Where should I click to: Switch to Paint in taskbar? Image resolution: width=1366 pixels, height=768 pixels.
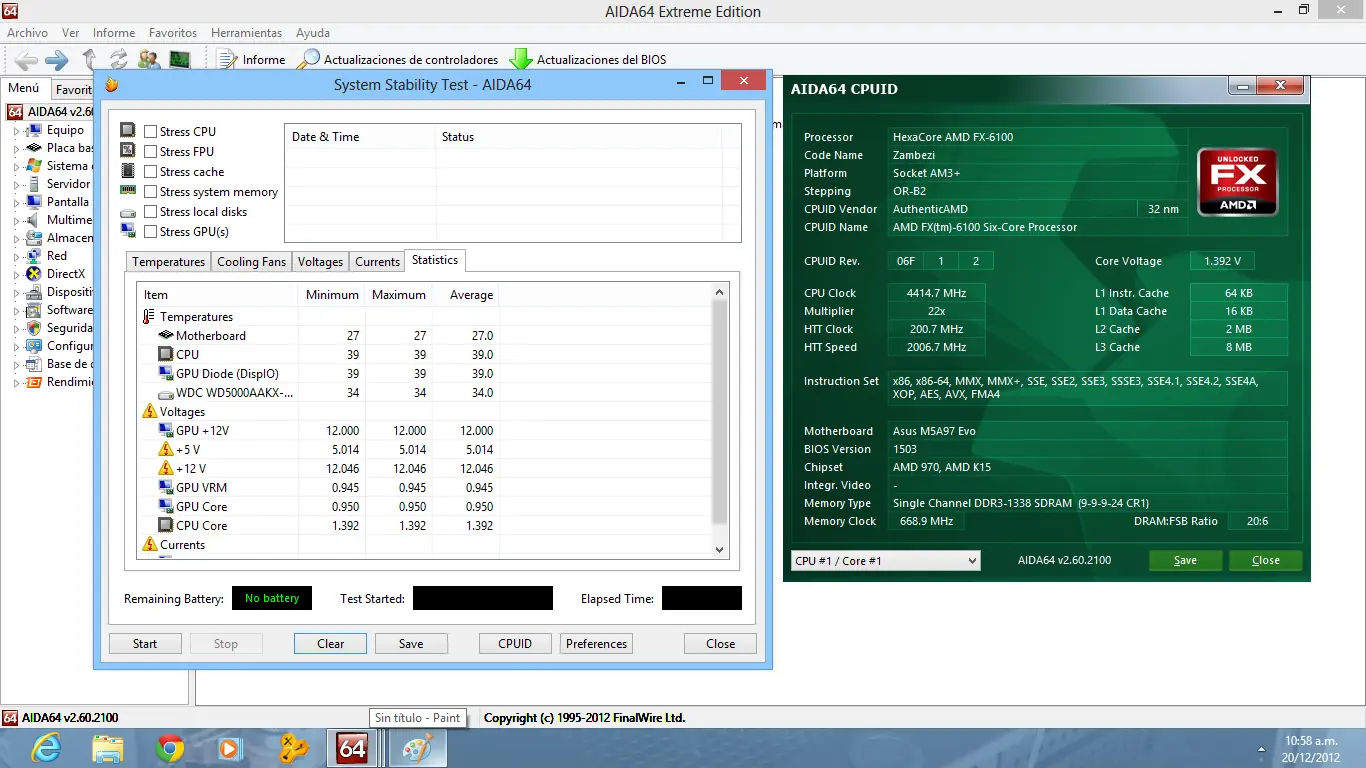click(417, 748)
